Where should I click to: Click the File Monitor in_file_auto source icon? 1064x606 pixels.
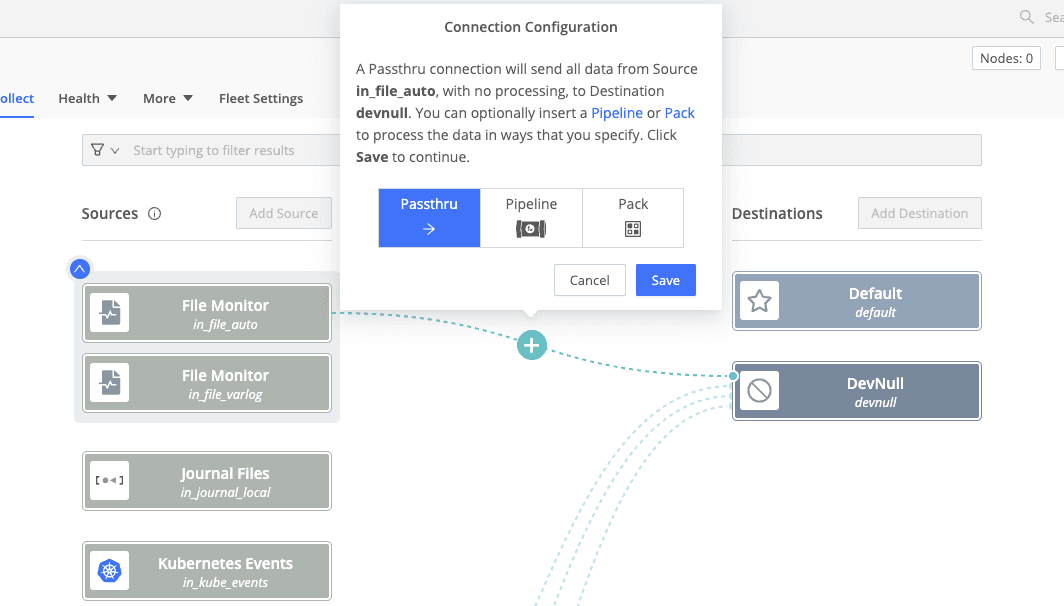[x=109, y=313]
